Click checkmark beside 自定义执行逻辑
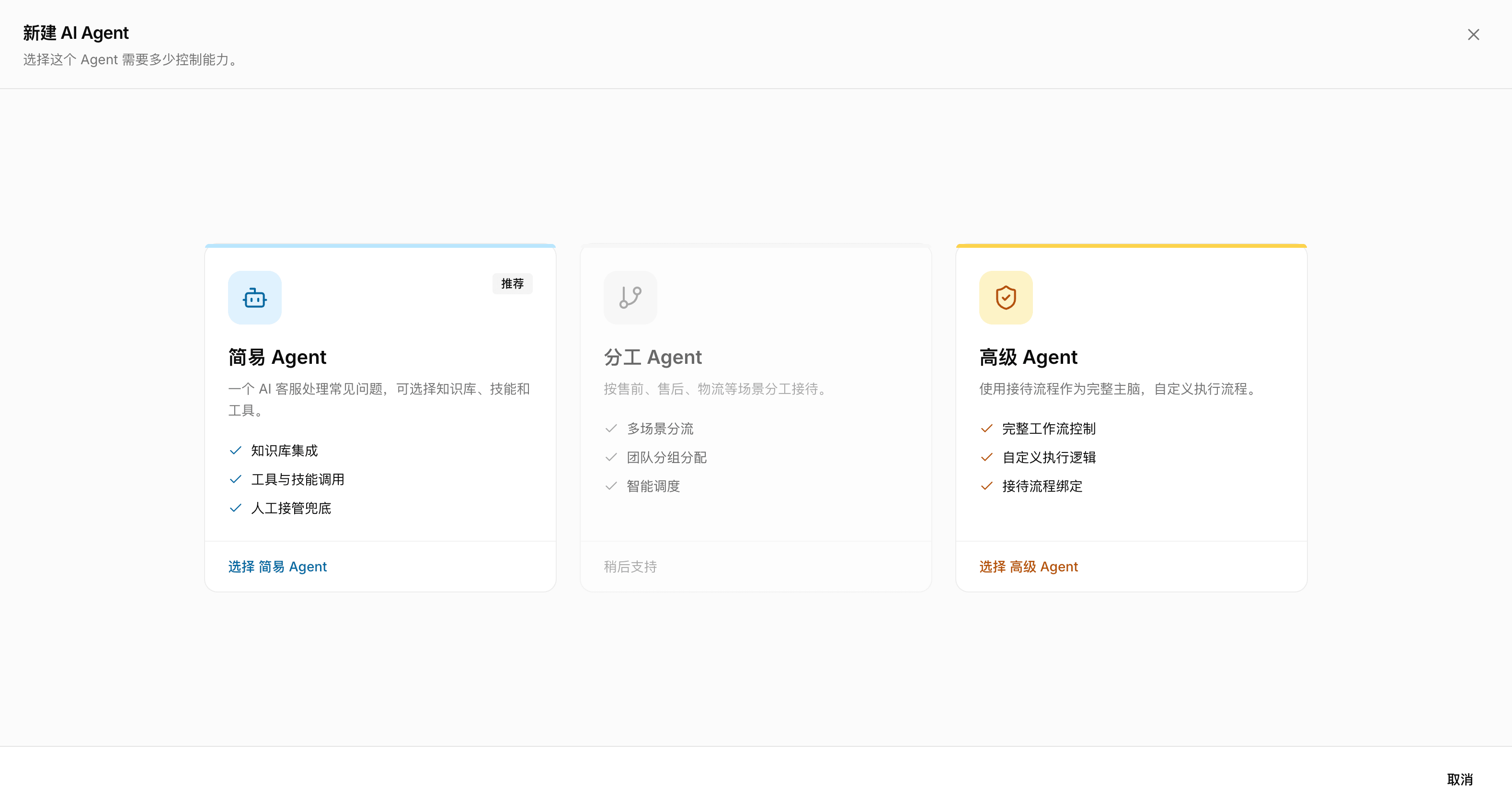Screen dimensions: 1512x812 point(986,457)
